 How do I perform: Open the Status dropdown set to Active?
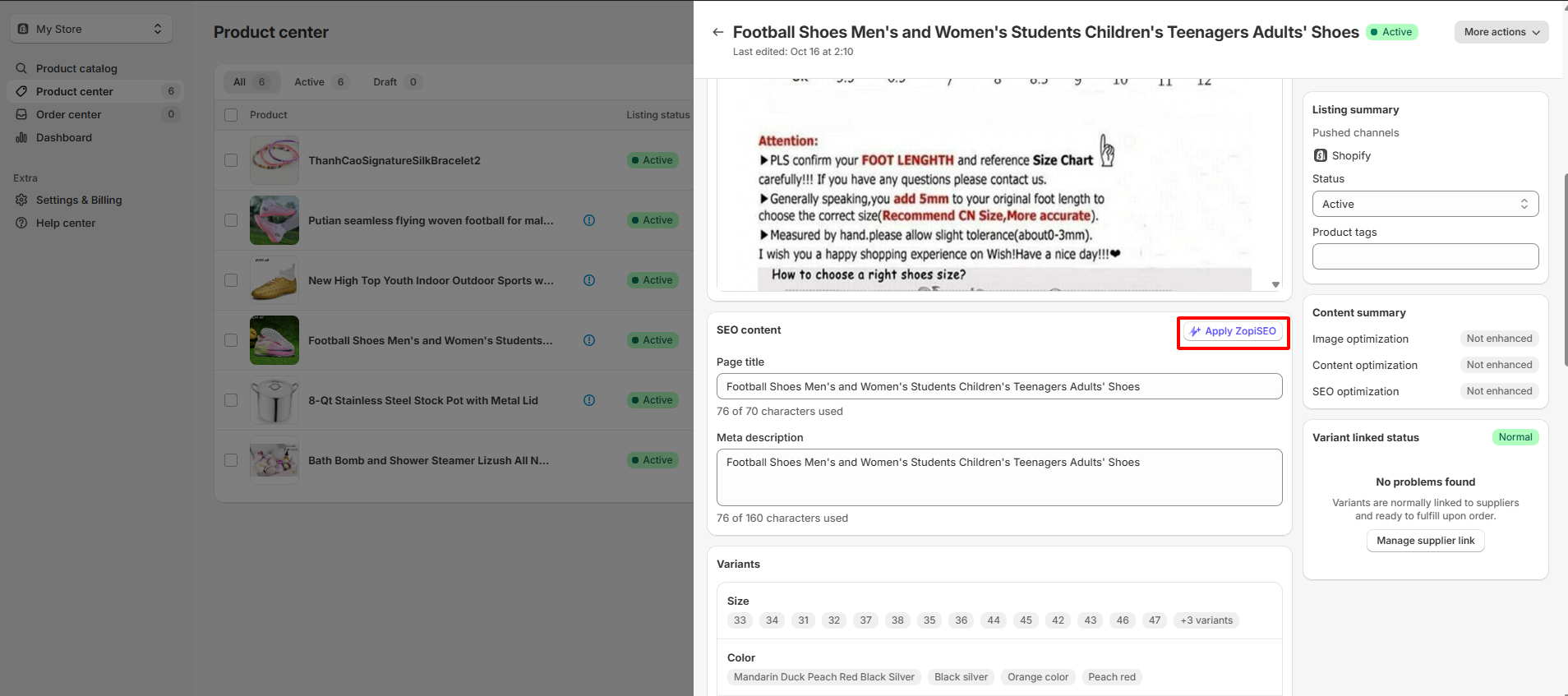tap(1424, 204)
